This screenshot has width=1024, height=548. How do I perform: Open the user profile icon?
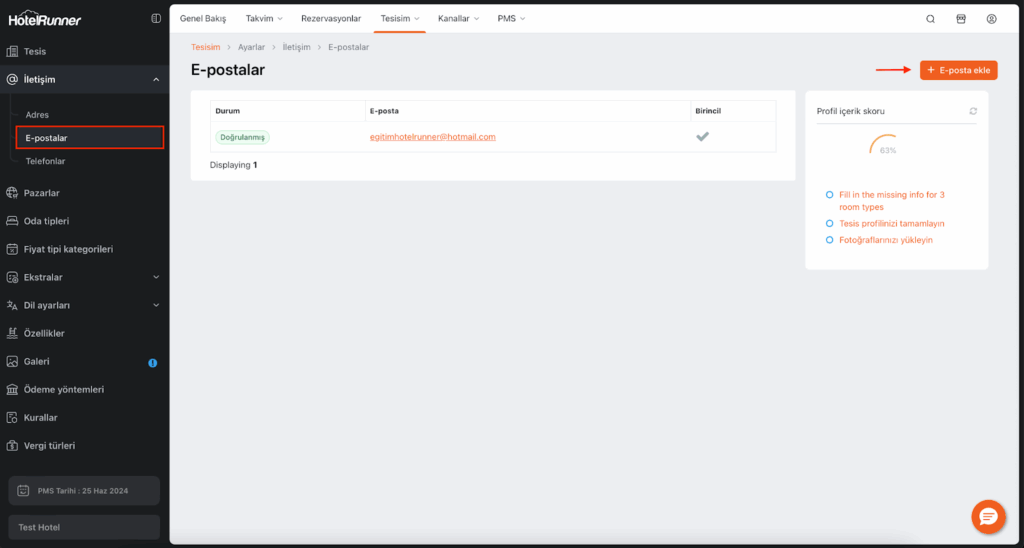(x=991, y=19)
